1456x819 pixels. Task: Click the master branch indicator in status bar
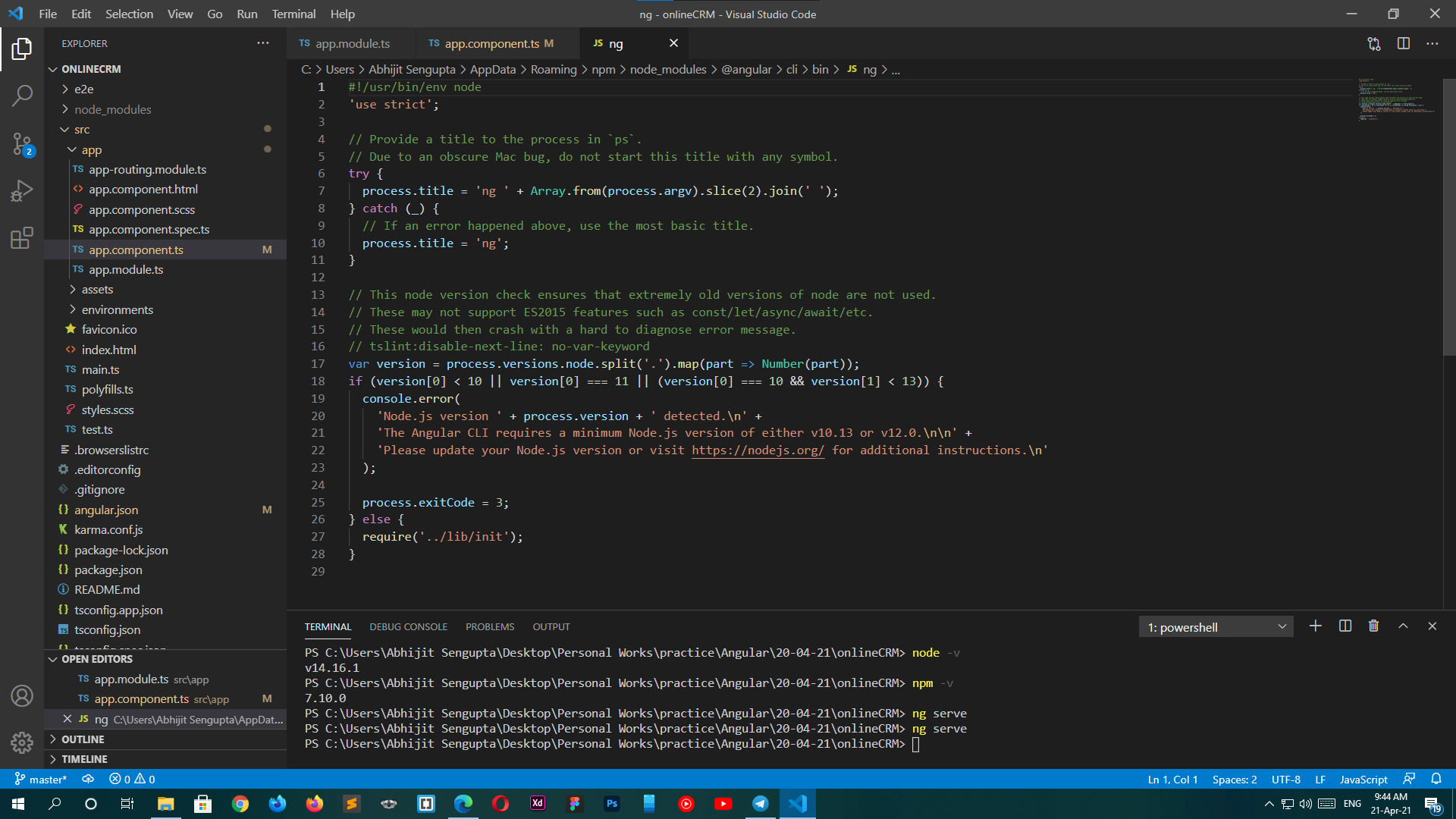[x=41, y=779]
